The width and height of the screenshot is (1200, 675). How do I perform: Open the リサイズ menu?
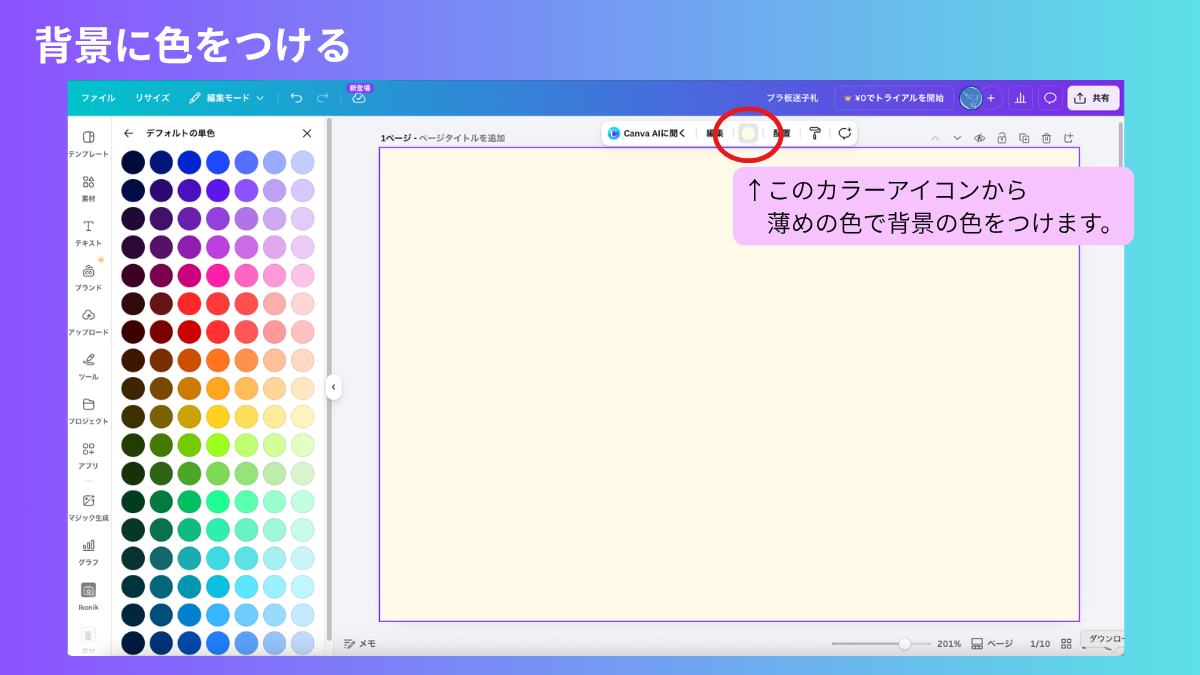tap(152, 98)
